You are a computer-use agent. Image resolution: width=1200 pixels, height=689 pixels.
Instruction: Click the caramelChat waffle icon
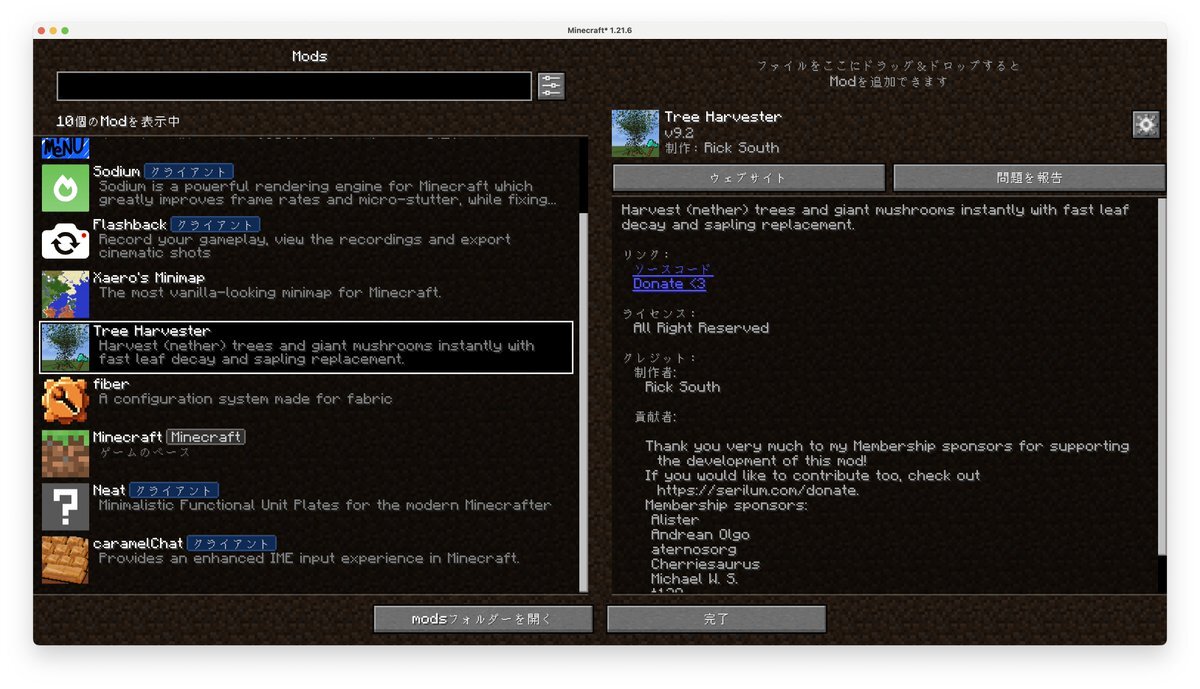[65, 559]
